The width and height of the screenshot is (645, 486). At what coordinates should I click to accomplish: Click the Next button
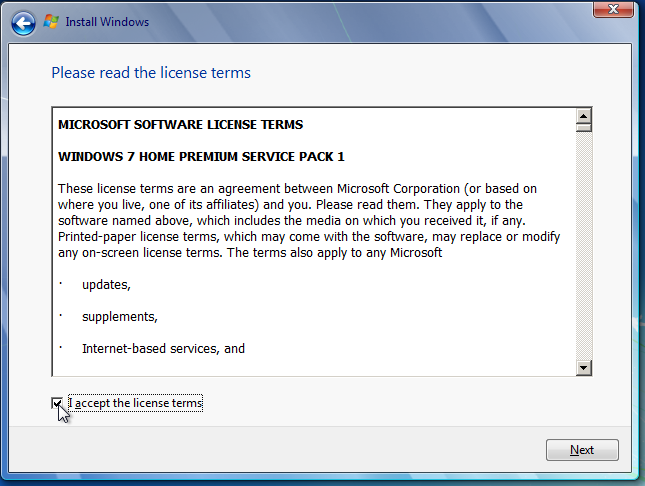pos(582,450)
